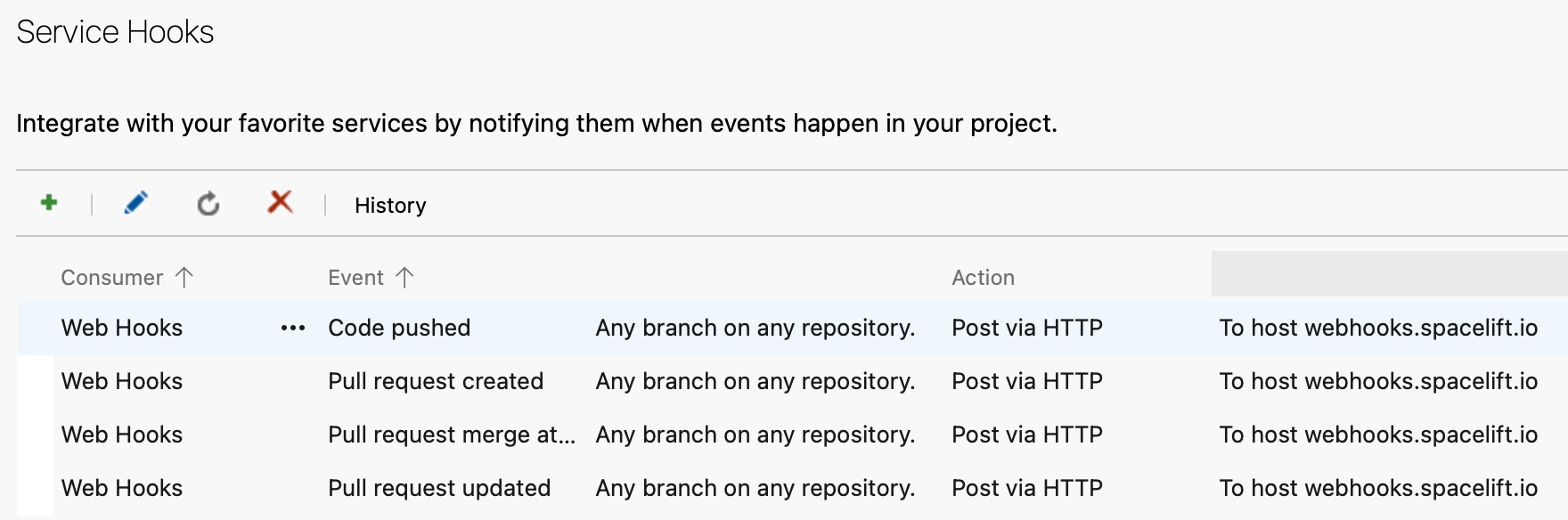Click the refresh subscriptions icon
The image size is (1568, 520).
click(x=208, y=204)
